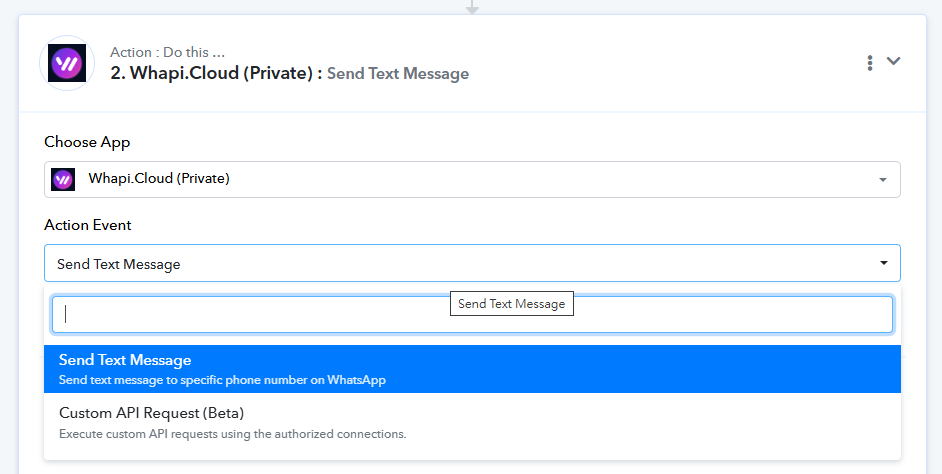Choose Custom API Request (Beta) option
This screenshot has height=474, width=942.
coord(472,422)
